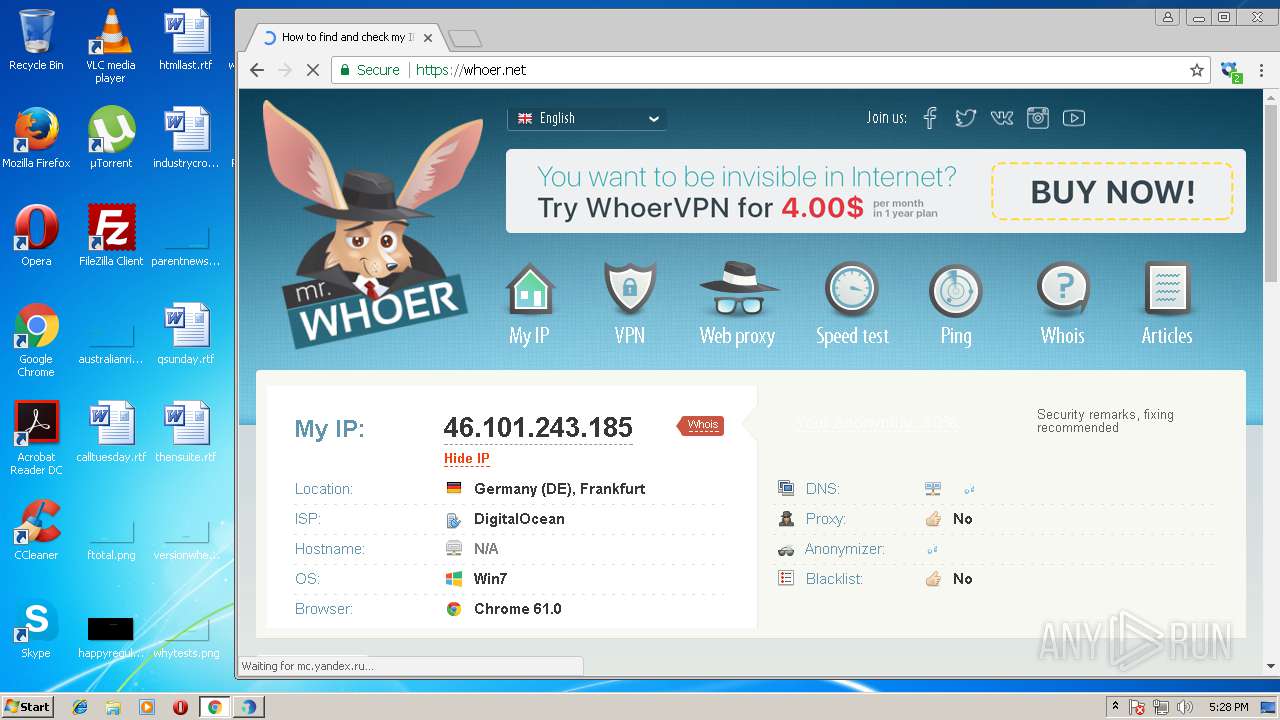The height and width of the screenshot is (720, 1280).
Task: Bookmark this page with star icon
Action: pos(1196,70)
